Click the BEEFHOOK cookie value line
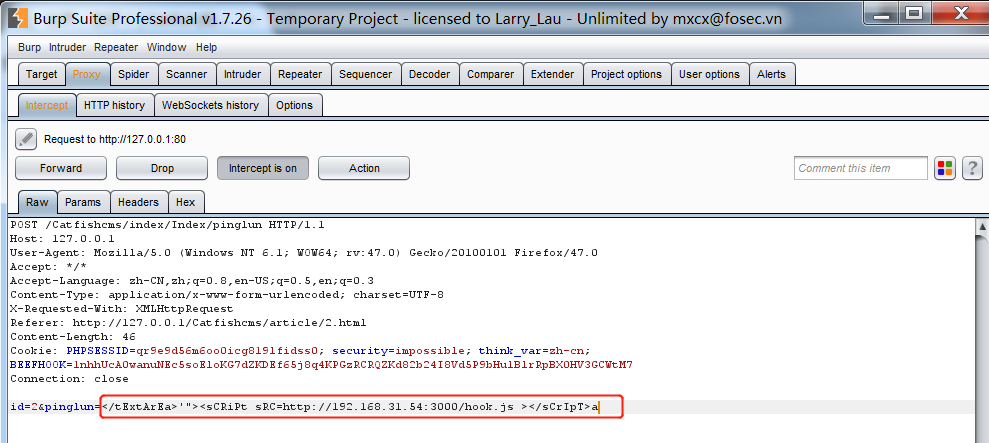 (322, 365)
